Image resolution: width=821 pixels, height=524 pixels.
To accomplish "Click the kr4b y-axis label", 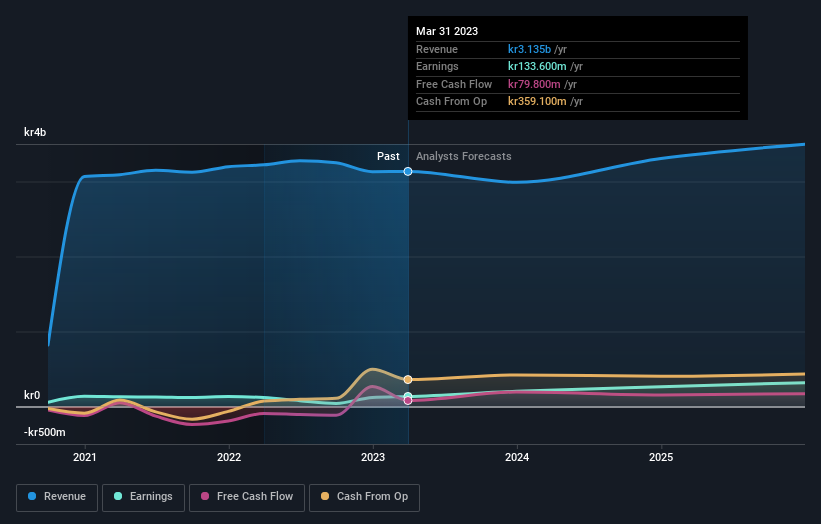I will tap(35, 132).
